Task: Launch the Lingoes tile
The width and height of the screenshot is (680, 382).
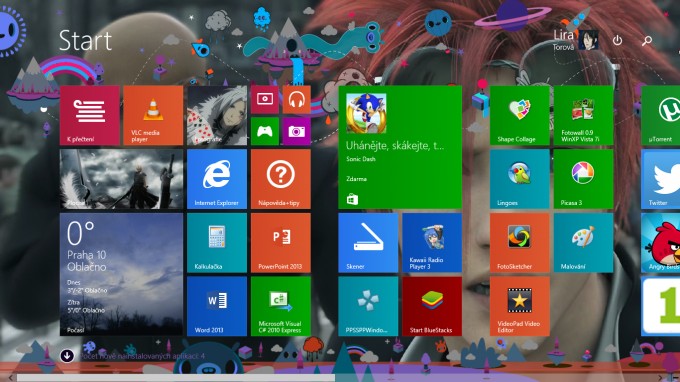Action: (520, 179)
